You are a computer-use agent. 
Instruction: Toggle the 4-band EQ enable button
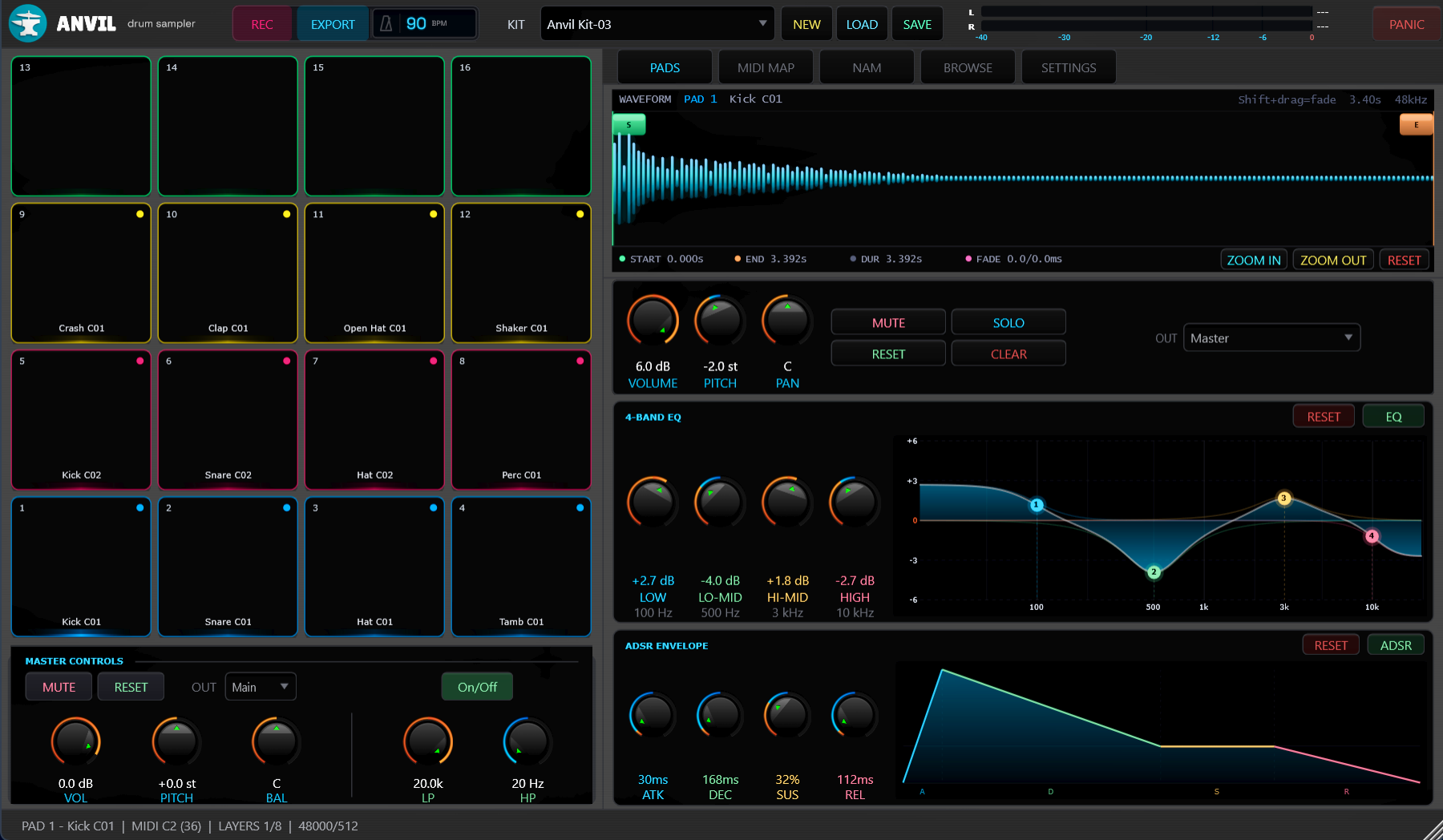pos(1393,417)
